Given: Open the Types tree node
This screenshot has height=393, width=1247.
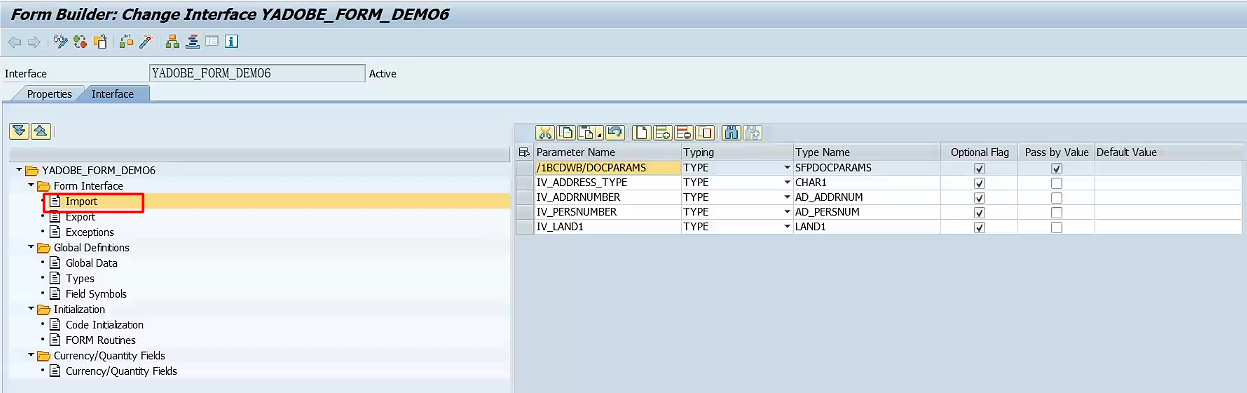Looking at the screenshot, I should [x=80, y=279].
